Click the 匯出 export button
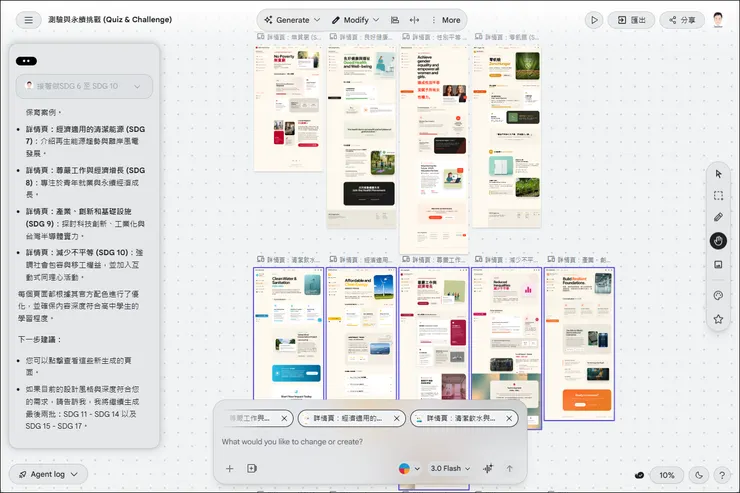The image size is (740, 493). click(631, 20)
